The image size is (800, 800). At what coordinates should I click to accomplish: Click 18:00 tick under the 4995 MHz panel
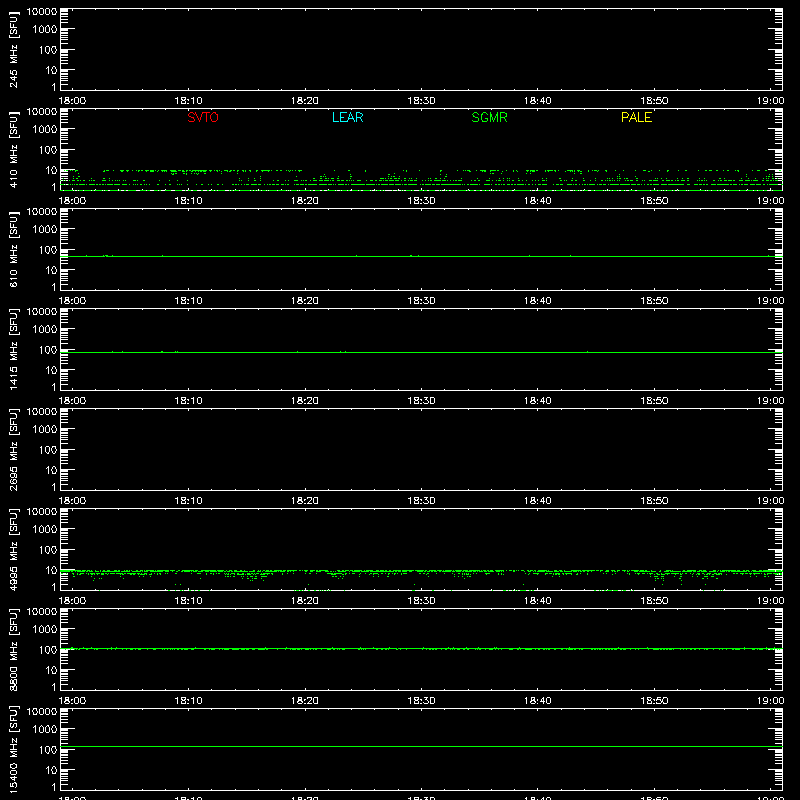coord(72,601)
